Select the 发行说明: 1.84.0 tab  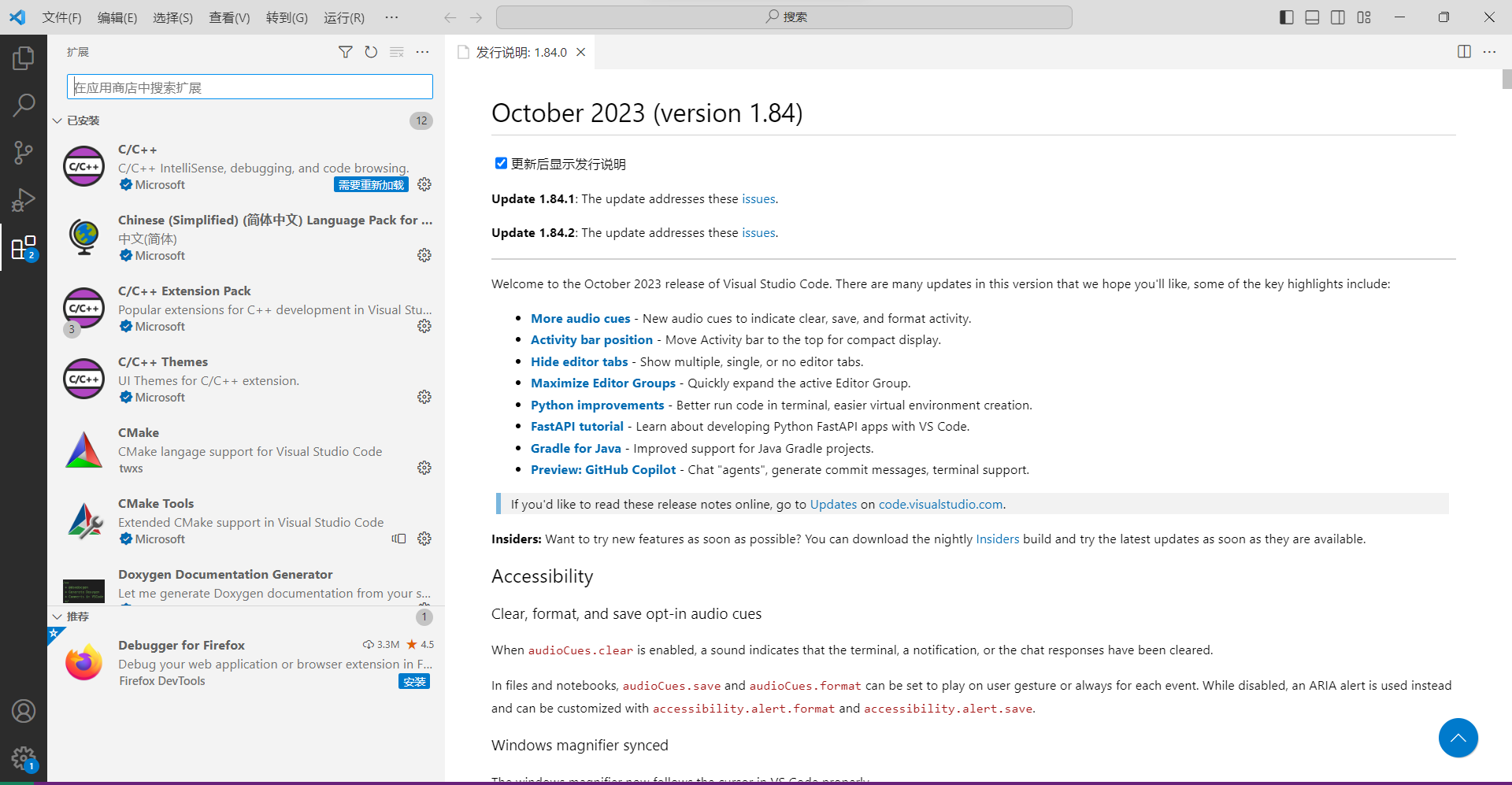(521, 52)
